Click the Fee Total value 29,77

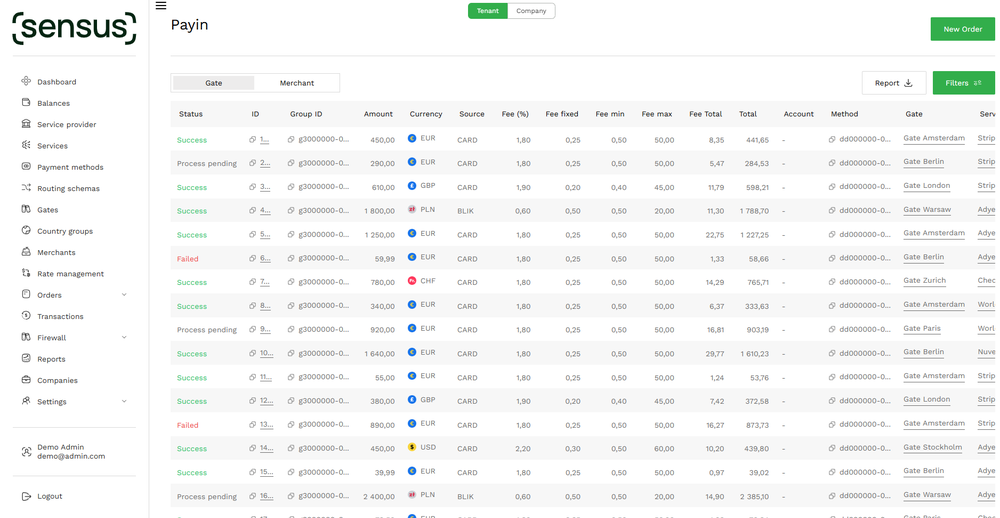click(715, 354)
